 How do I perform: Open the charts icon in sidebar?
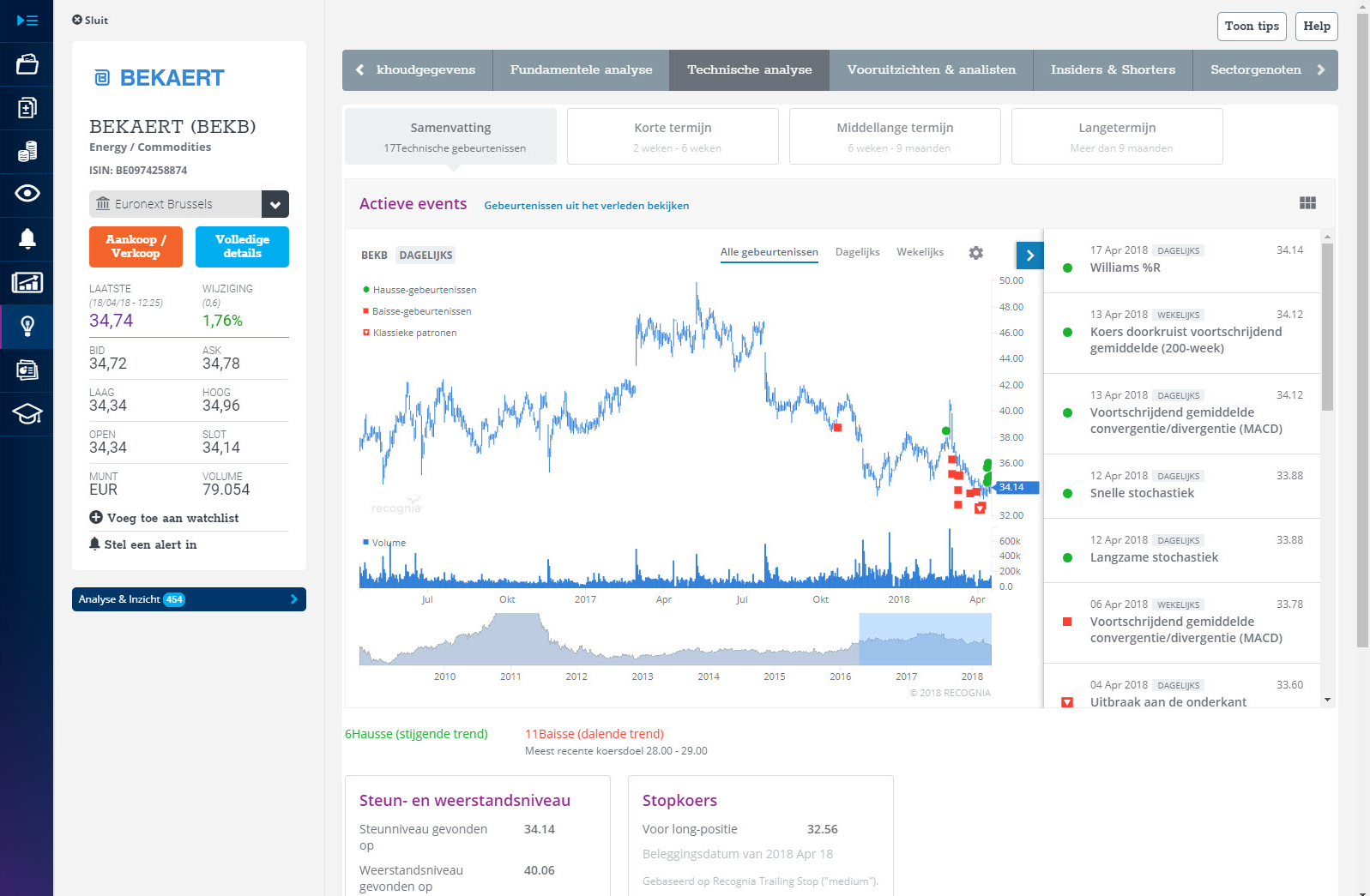pos(27,282)
